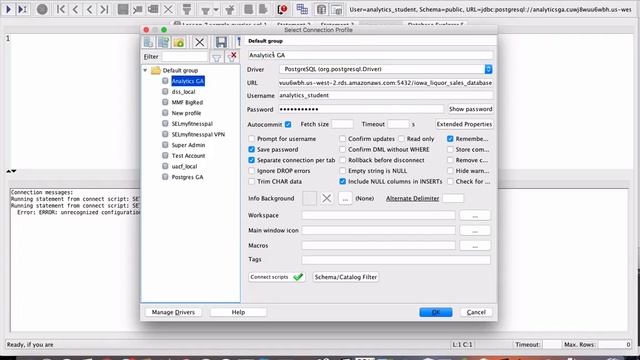Click the Info Background color swatch

[309, 198]
